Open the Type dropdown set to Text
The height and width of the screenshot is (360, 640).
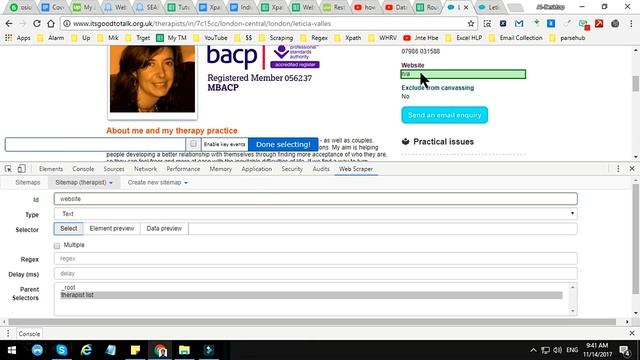(x=316, y=214)
